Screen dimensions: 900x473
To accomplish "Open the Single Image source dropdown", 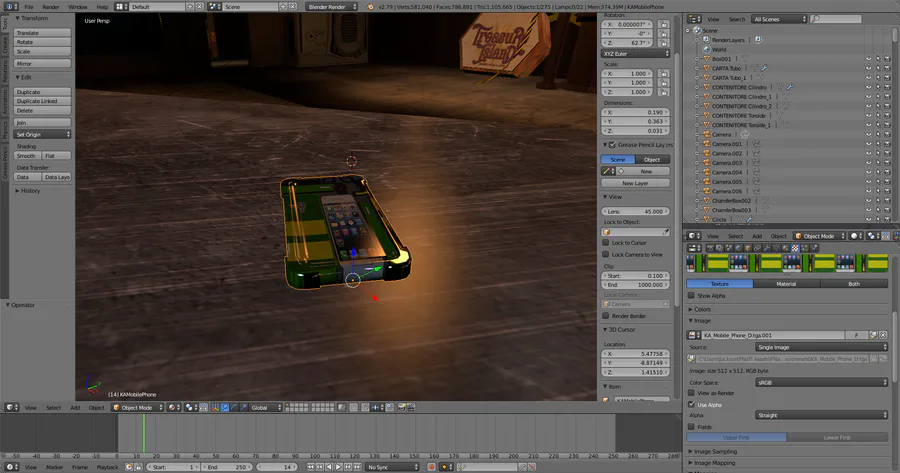I will (821, 347).
